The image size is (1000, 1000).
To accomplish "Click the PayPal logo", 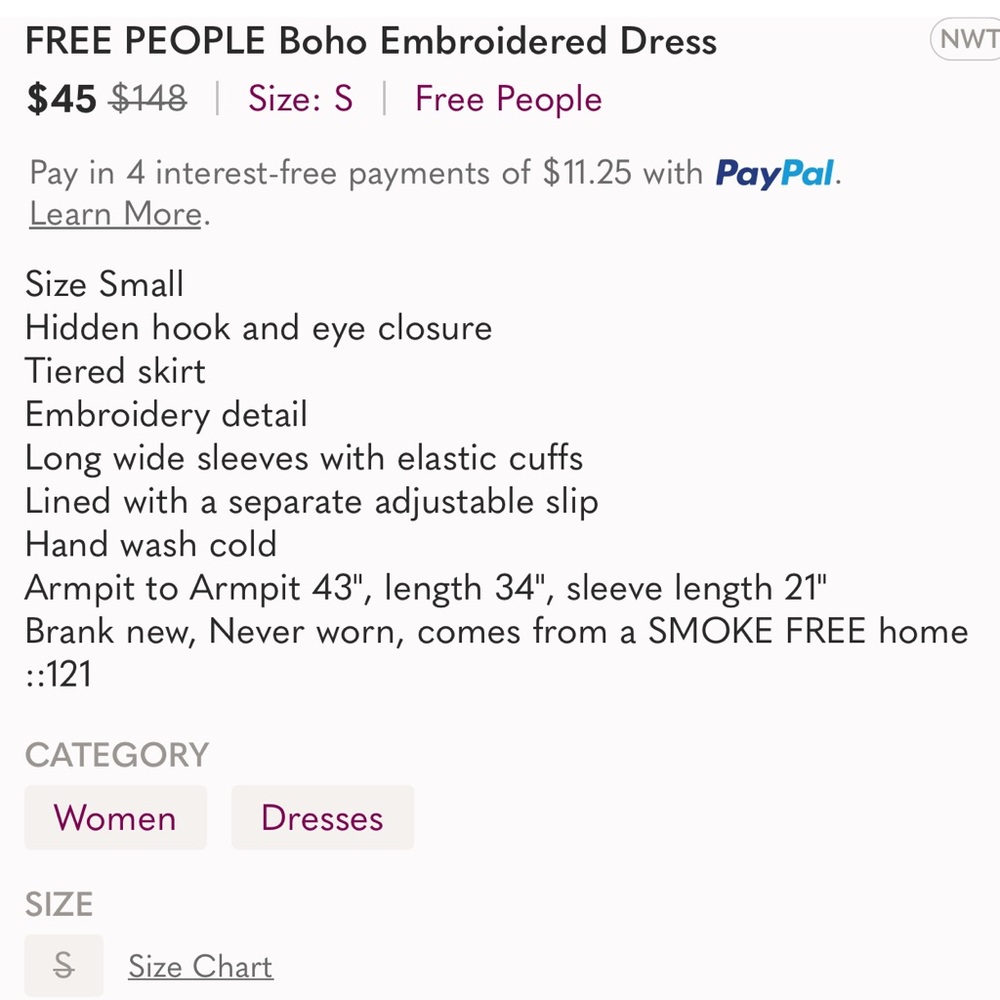I will click(x=775, y=172).
